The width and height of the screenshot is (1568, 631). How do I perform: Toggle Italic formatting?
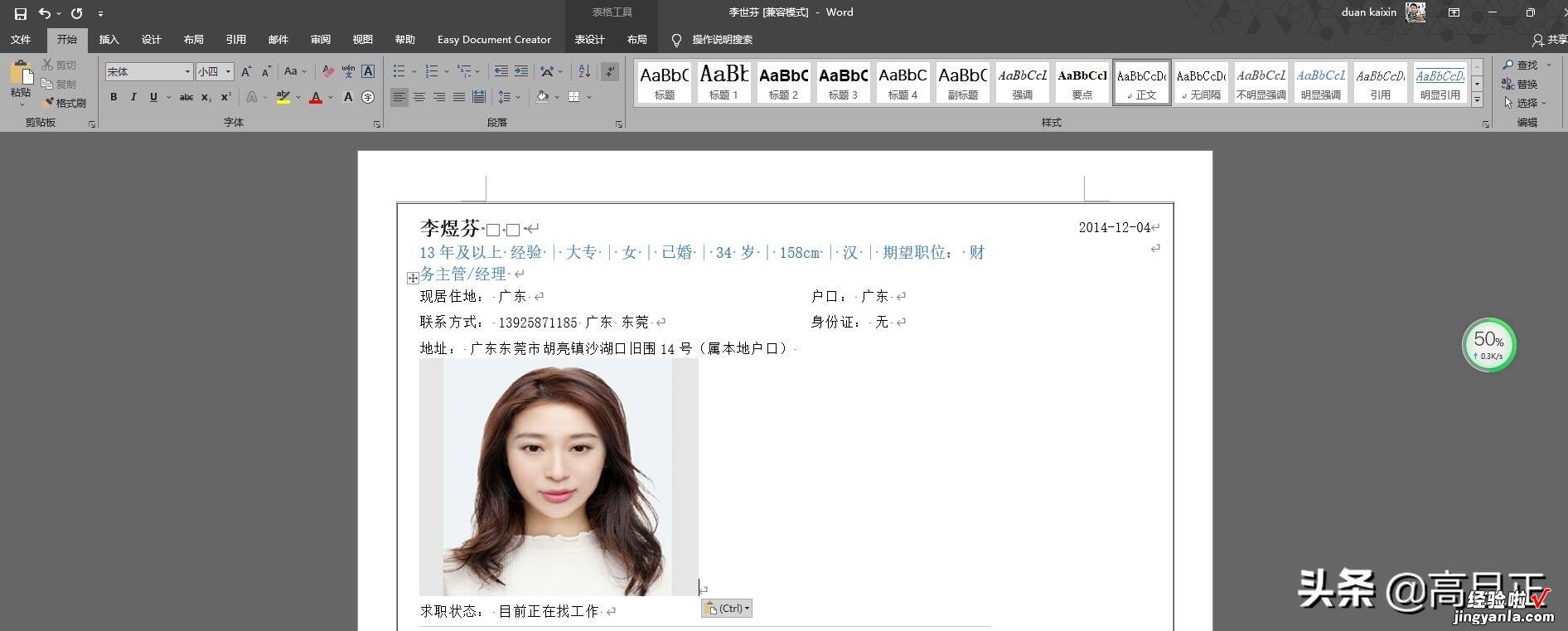point(133,97)
